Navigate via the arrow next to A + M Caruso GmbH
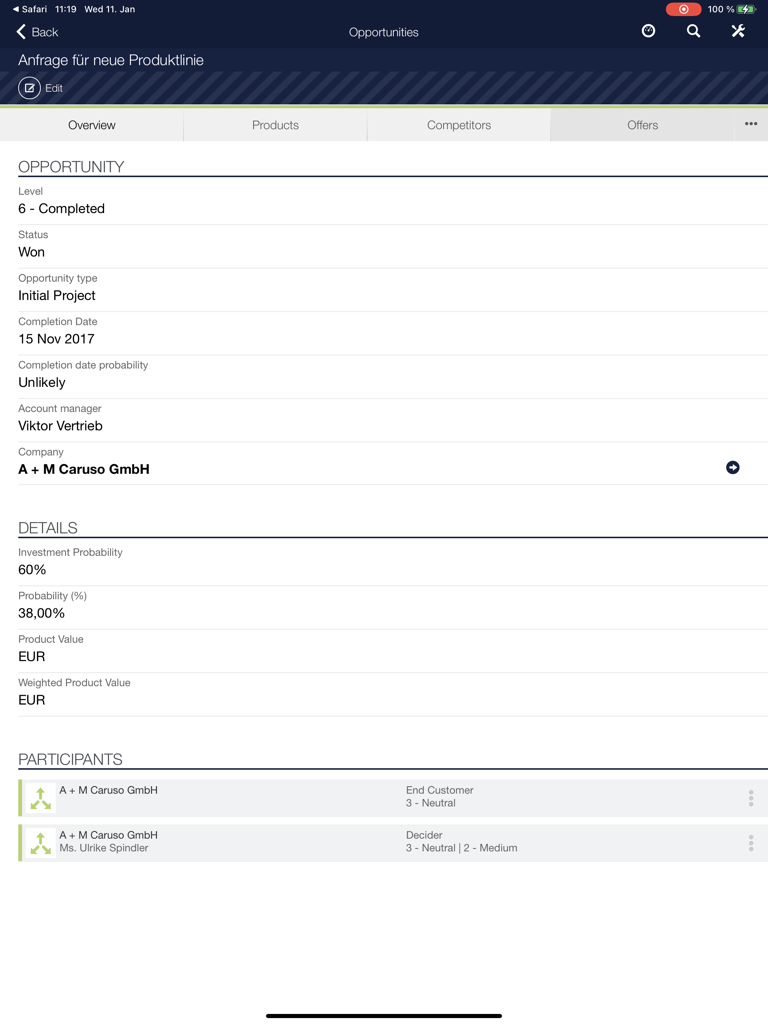 pyautogui.click(x=734, y=467)
